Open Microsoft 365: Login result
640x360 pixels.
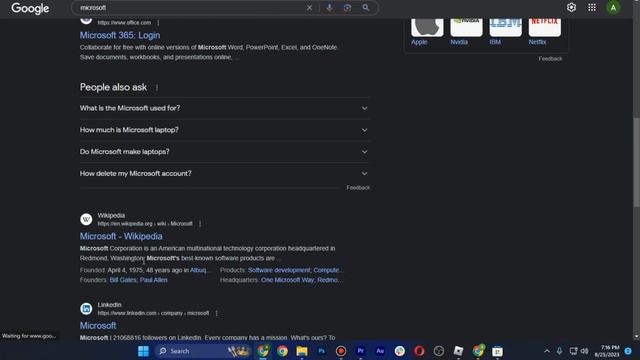click(x=120, y=35)
